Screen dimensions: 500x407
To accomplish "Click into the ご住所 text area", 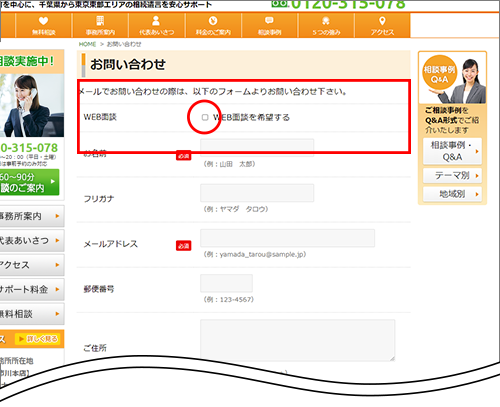I will [298, 340].
